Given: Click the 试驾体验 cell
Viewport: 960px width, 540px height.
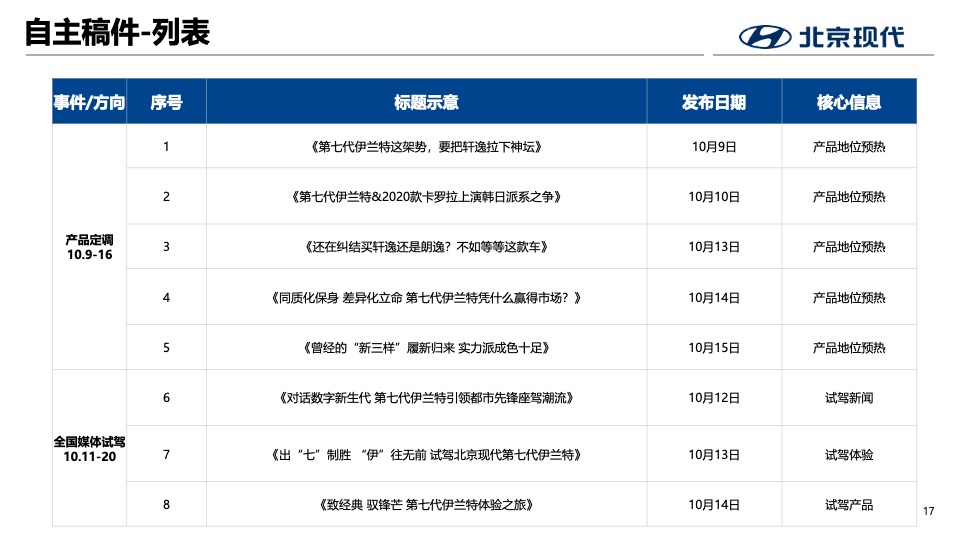Looking at the screenshot, I should 849,454.
